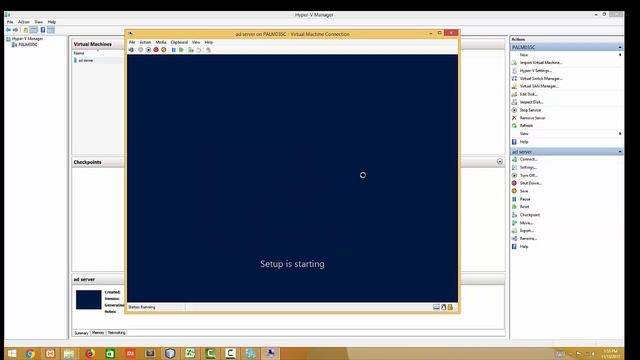Click Remove Server action
The image size is (640, 360).
(533, 118)
